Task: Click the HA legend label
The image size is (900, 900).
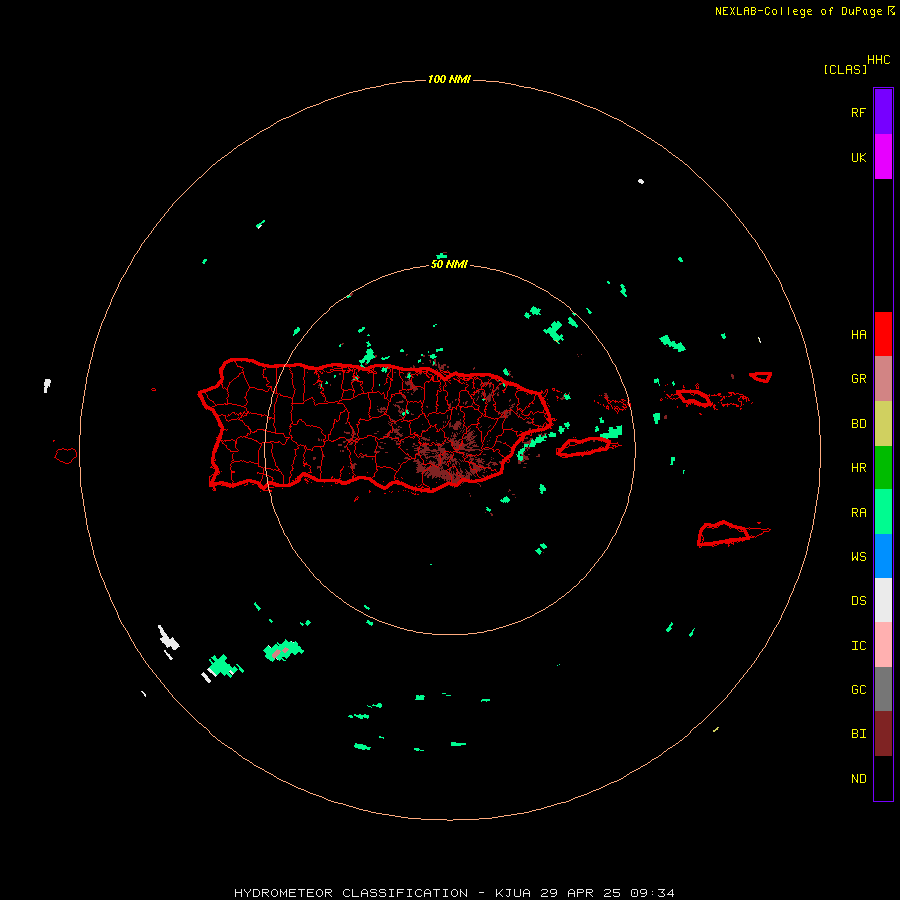Action: (858, 335)
